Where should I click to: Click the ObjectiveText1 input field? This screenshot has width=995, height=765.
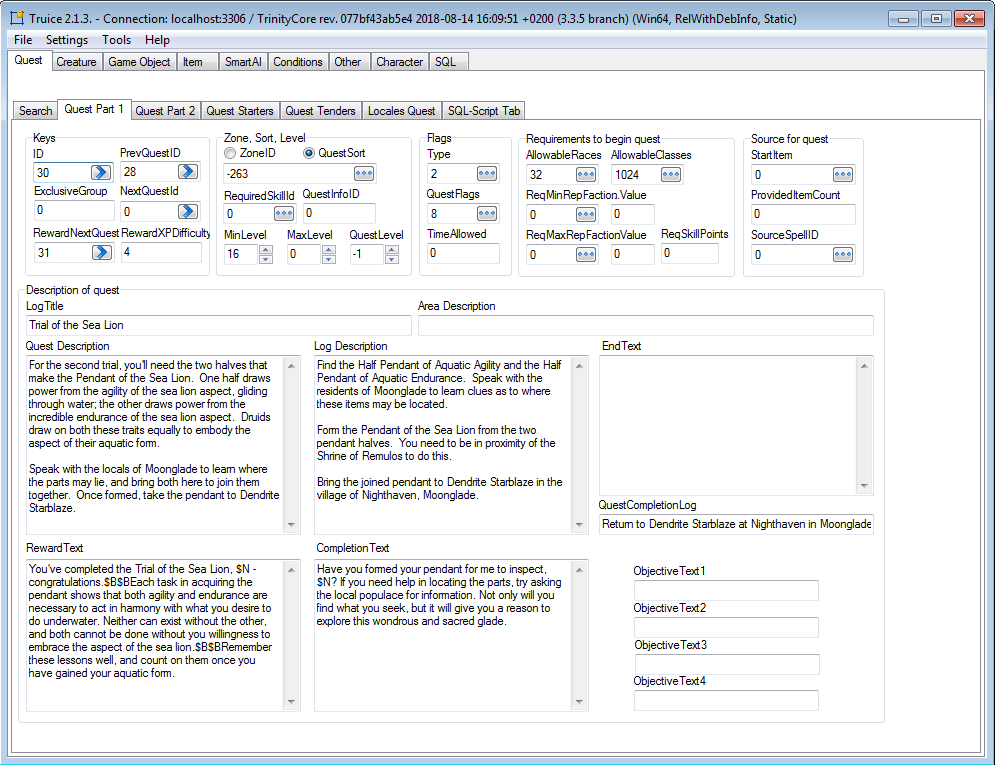726,590
